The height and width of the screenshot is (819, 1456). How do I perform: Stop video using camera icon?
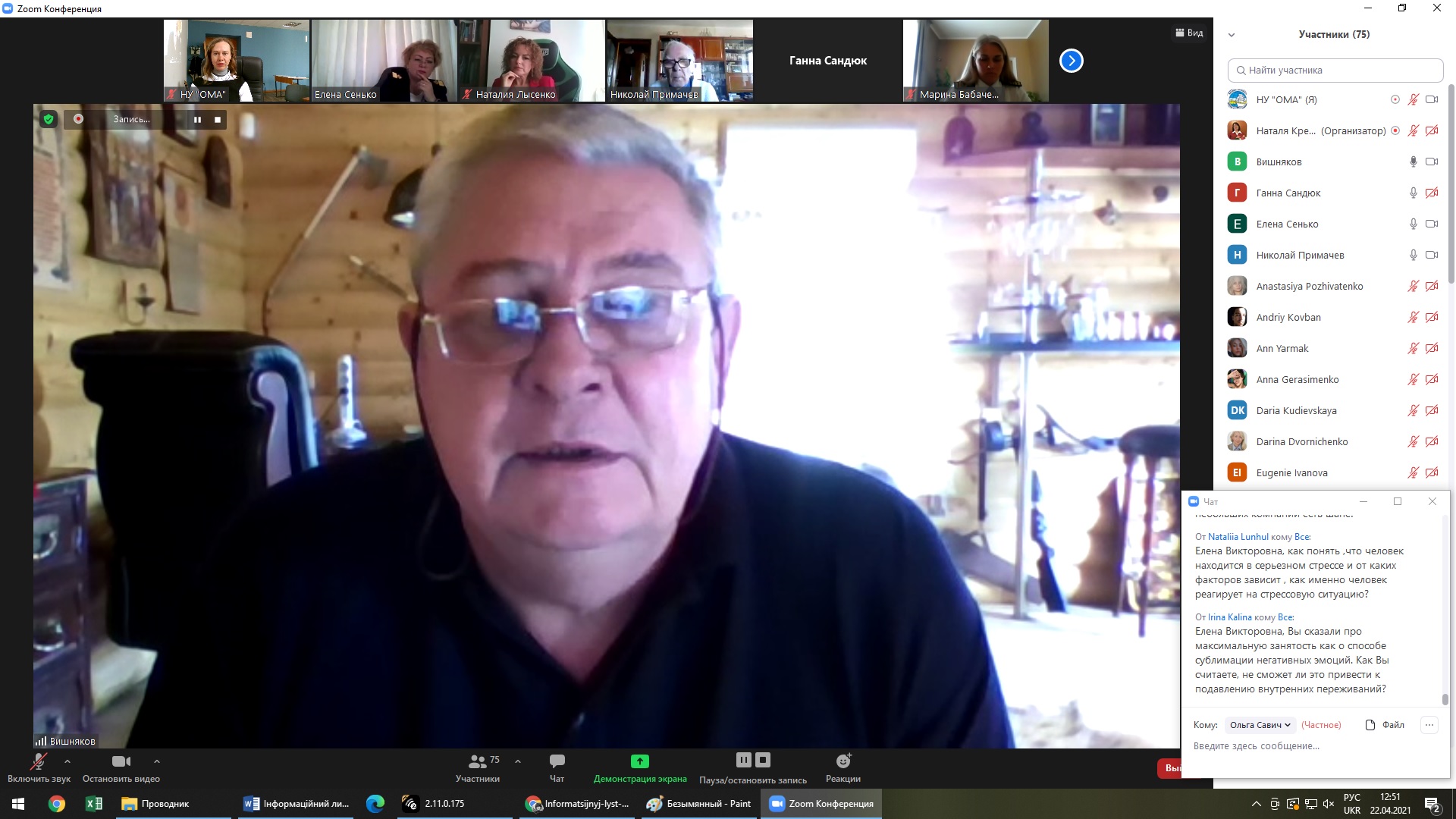click(x=121, y=761)
